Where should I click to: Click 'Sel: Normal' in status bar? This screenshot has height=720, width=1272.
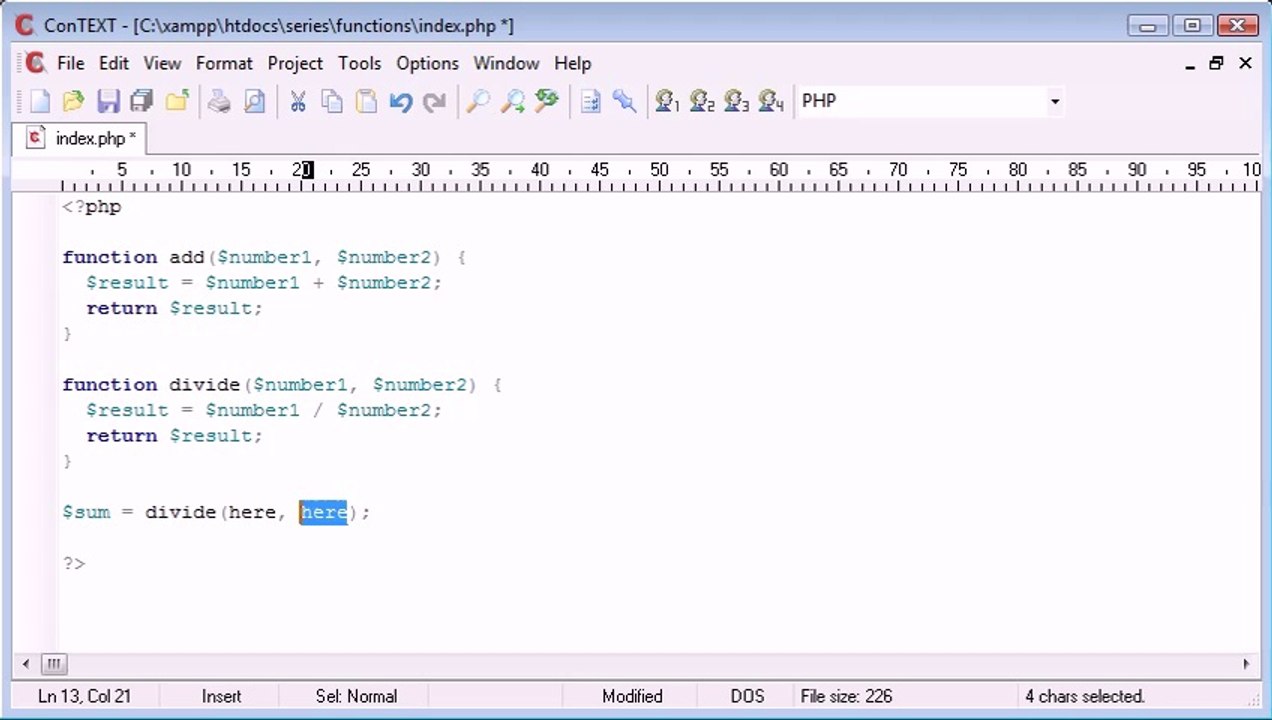pos(356,696)
